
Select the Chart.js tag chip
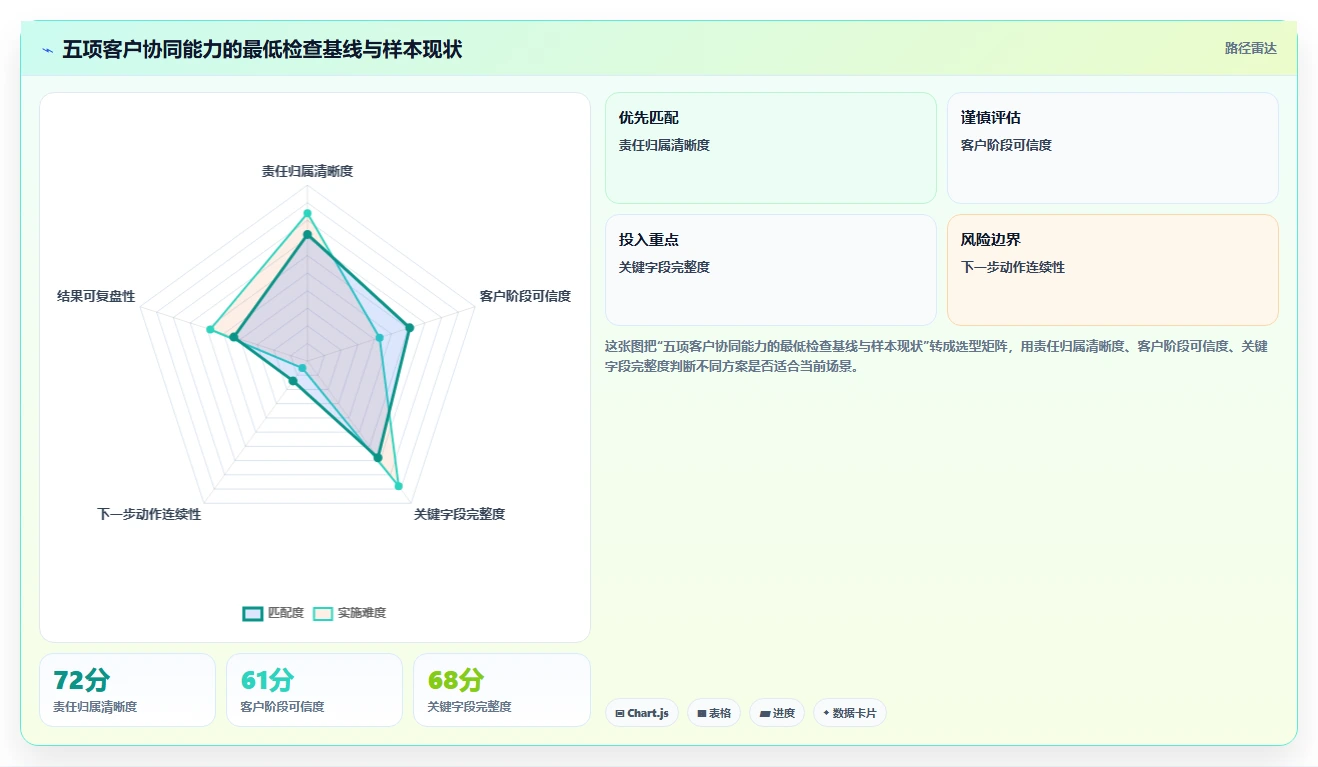(642, 713)
